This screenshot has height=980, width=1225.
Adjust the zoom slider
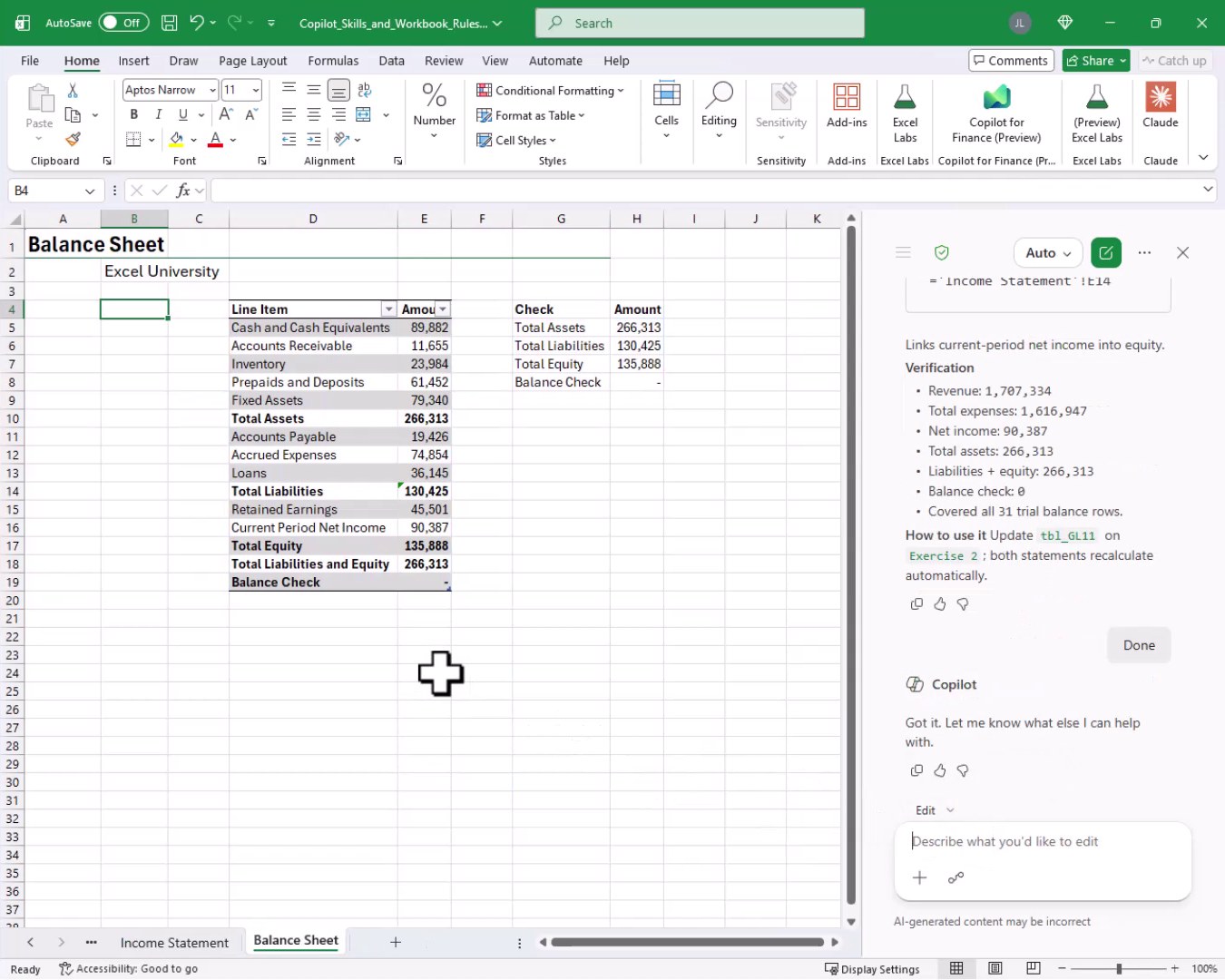click(x=1119, y=969)
